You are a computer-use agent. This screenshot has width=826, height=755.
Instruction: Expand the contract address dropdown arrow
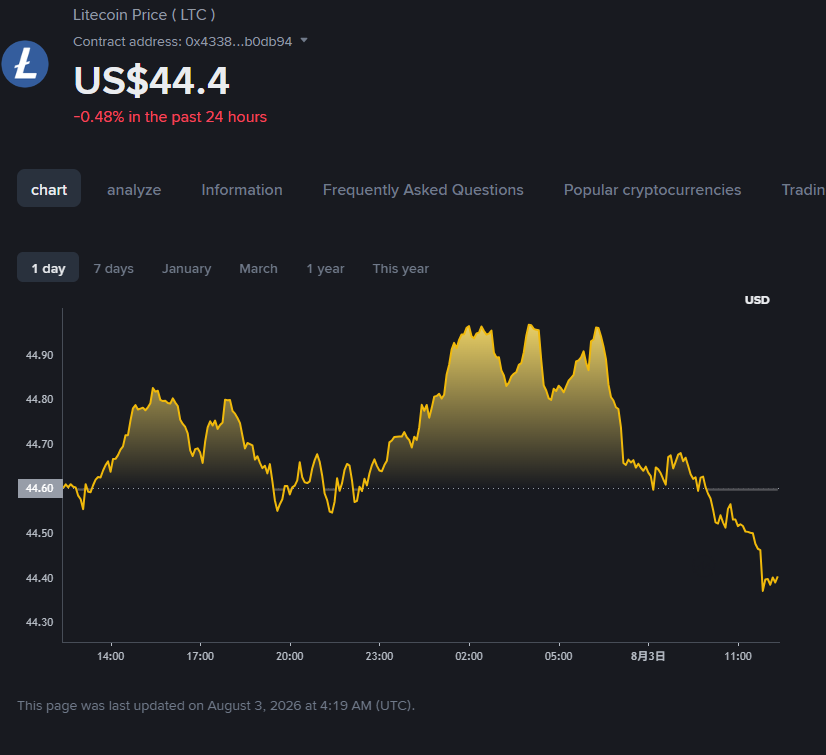[304, 41]
